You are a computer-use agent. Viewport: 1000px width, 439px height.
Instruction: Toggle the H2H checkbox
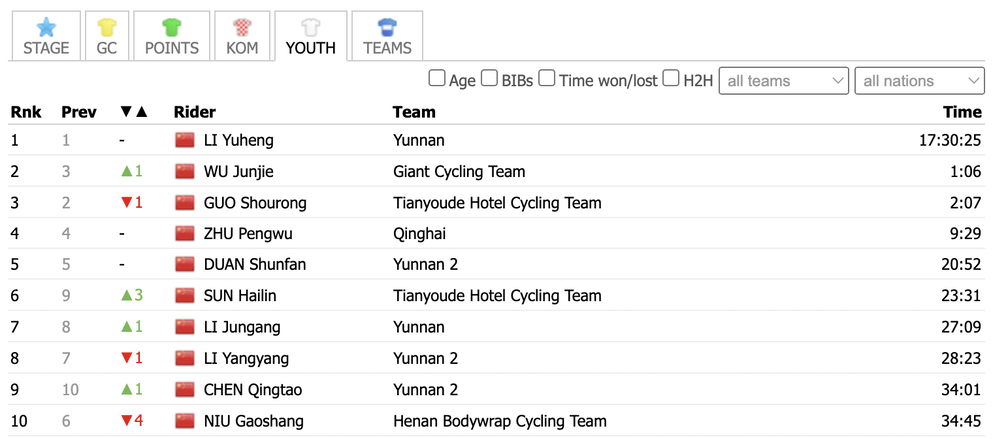tap(670, 79)
